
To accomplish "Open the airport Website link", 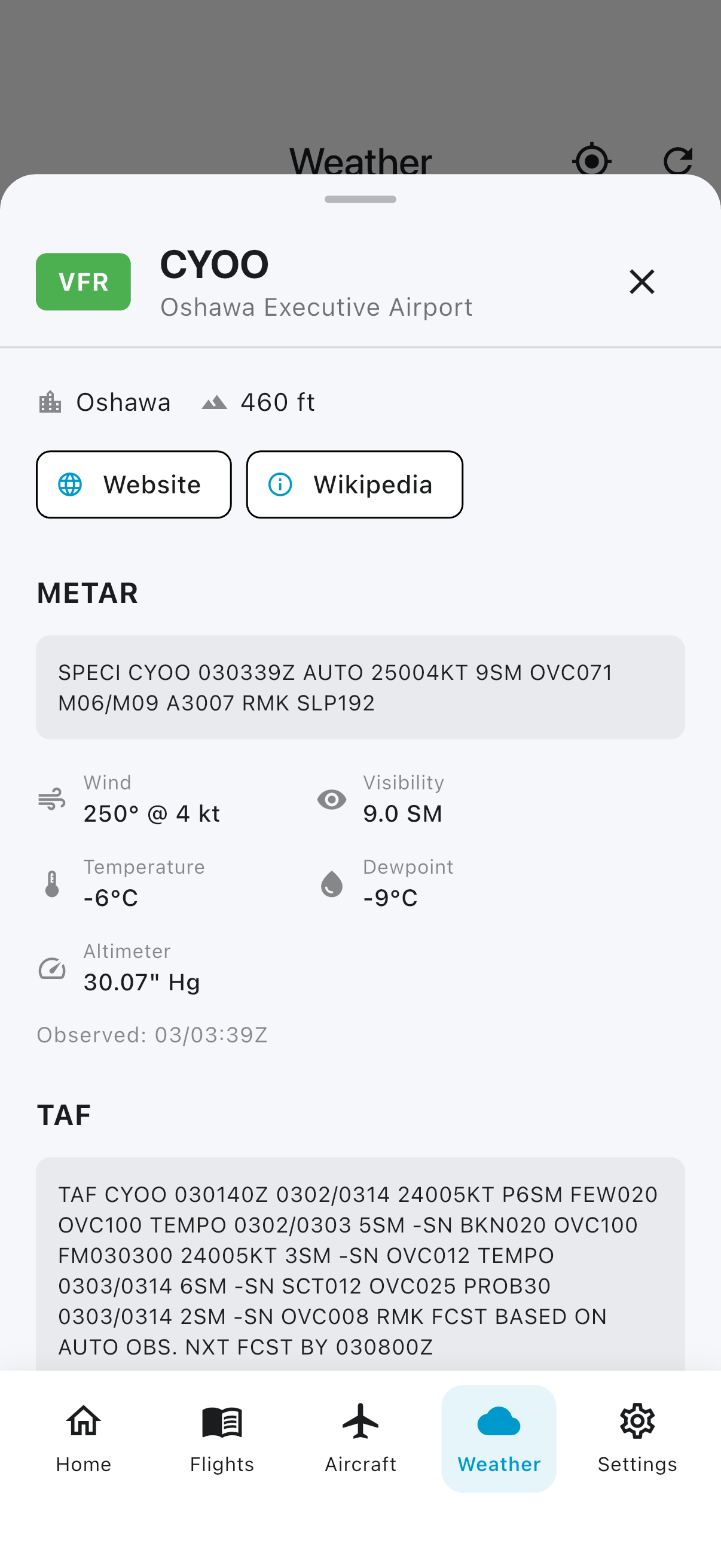I will click(x=134, y=484).
